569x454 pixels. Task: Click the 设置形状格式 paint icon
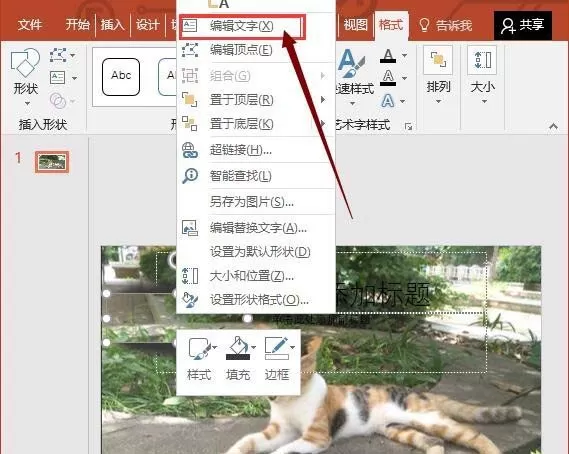tap(190, 300)
